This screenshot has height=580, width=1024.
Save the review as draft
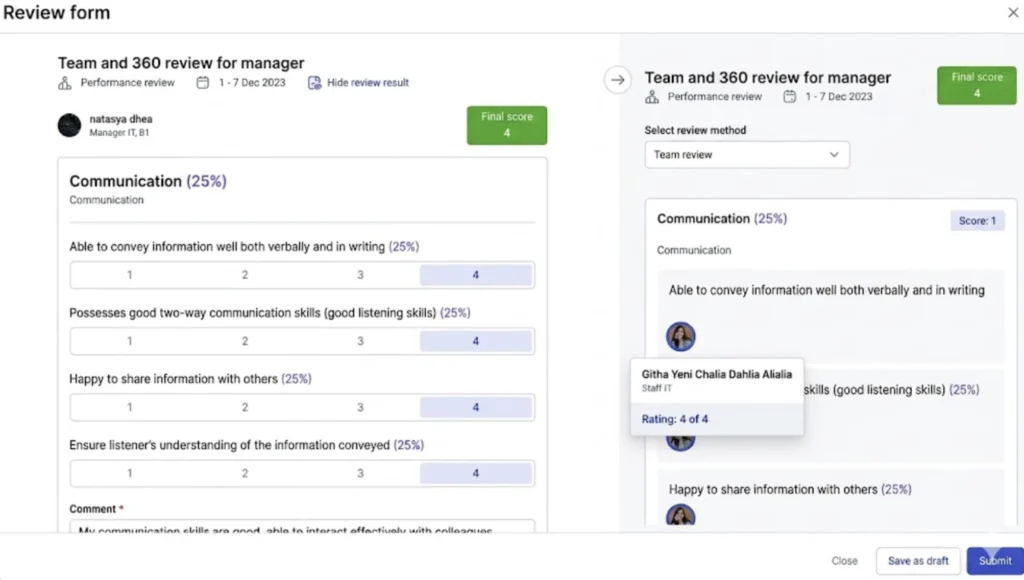[917, 561]
